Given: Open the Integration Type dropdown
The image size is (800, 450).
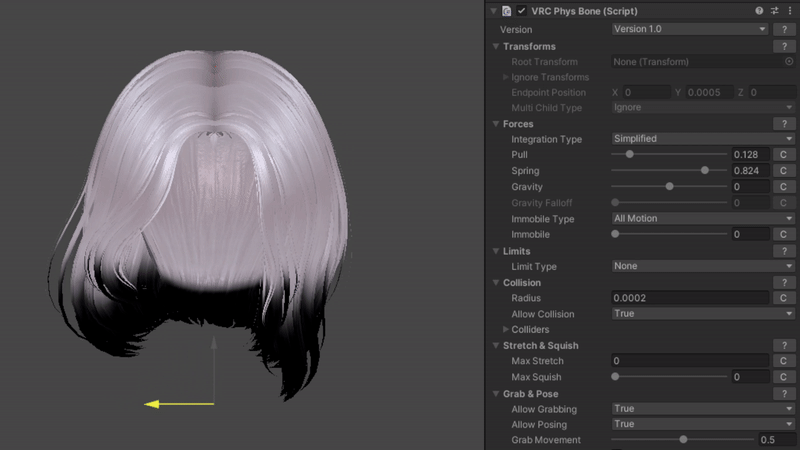Looking at the screenshot, I should (x=703, y=139).
